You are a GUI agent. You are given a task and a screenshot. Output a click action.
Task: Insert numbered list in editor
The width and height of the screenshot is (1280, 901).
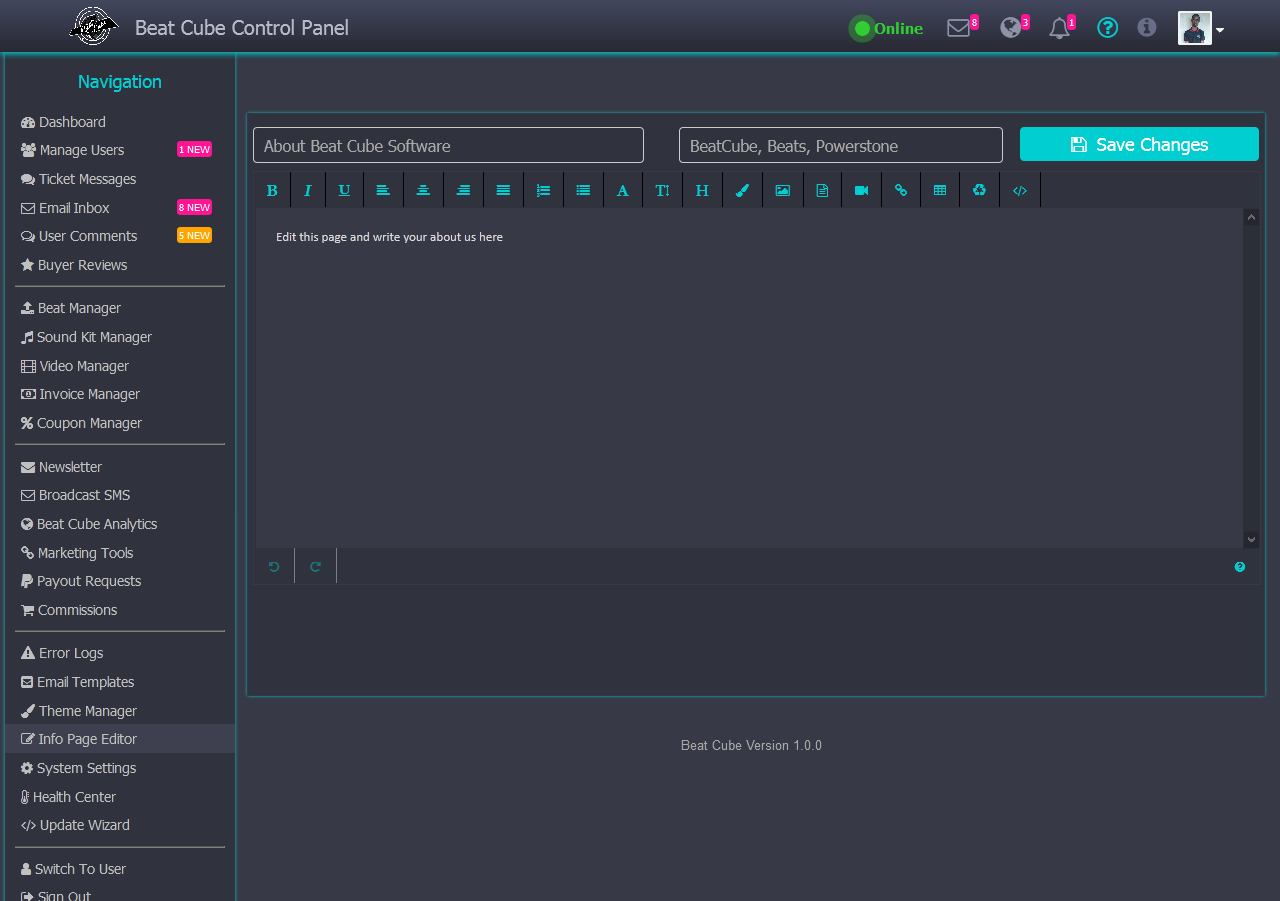tap(543, 190)
